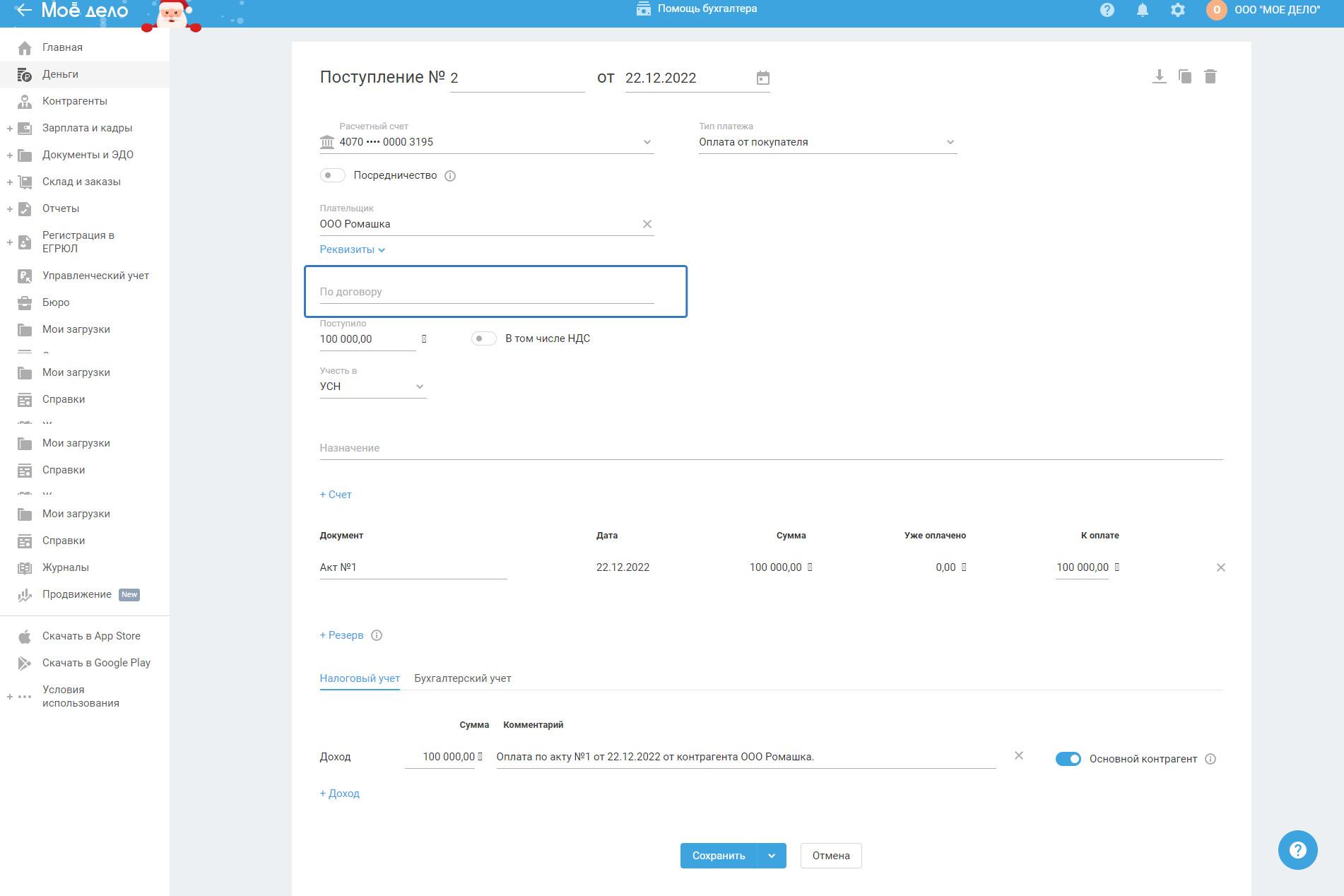Click the copy document icon
The image size is (1344, 896).
coord(1185,76)
